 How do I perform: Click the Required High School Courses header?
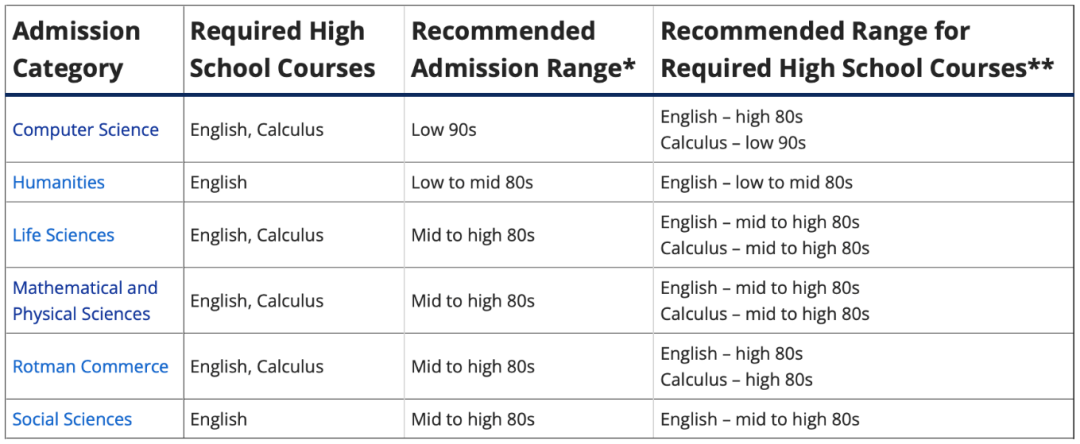pos(282,50)
